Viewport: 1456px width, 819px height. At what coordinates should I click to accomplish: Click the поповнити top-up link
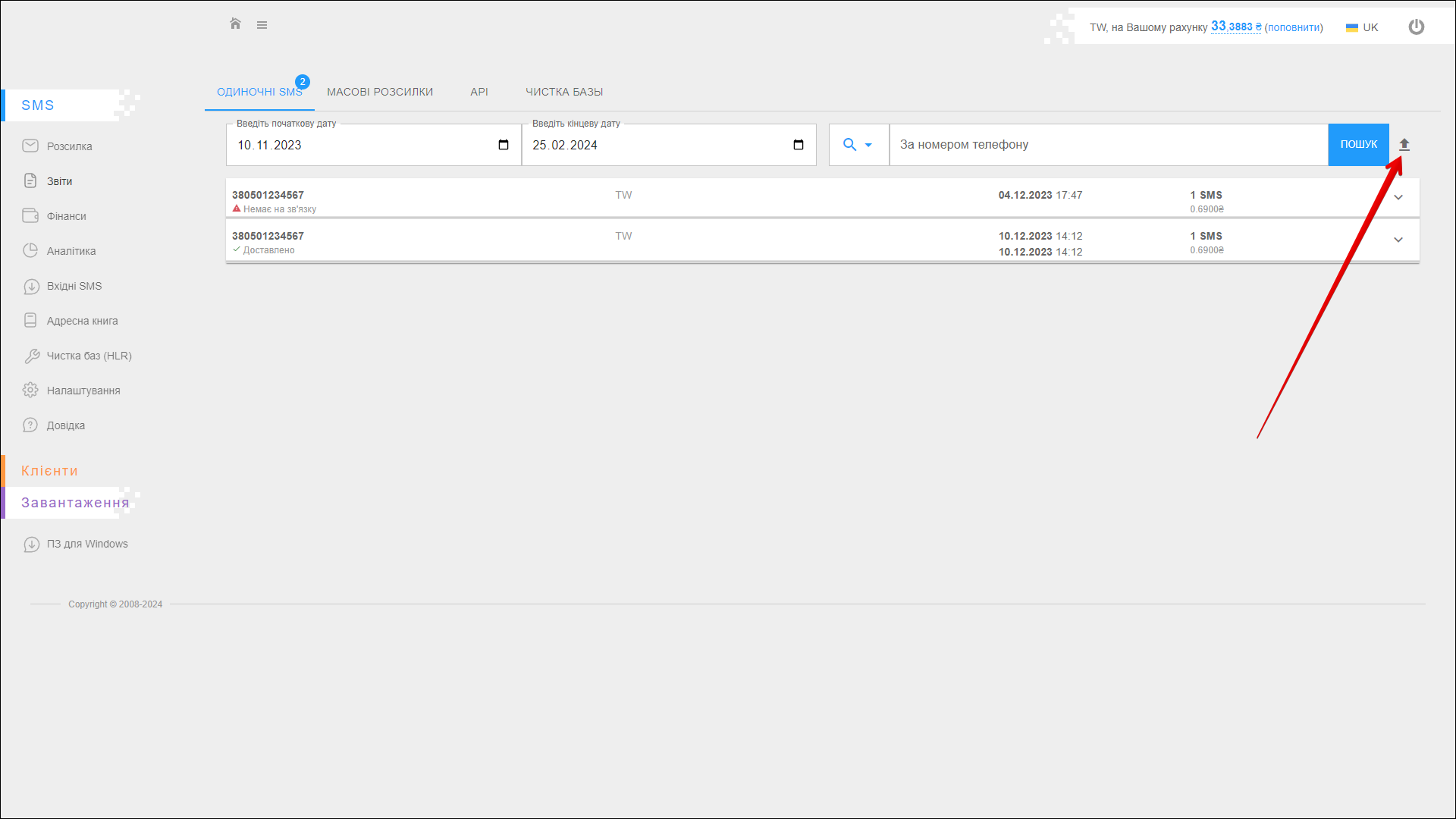tap(1293, 27)
